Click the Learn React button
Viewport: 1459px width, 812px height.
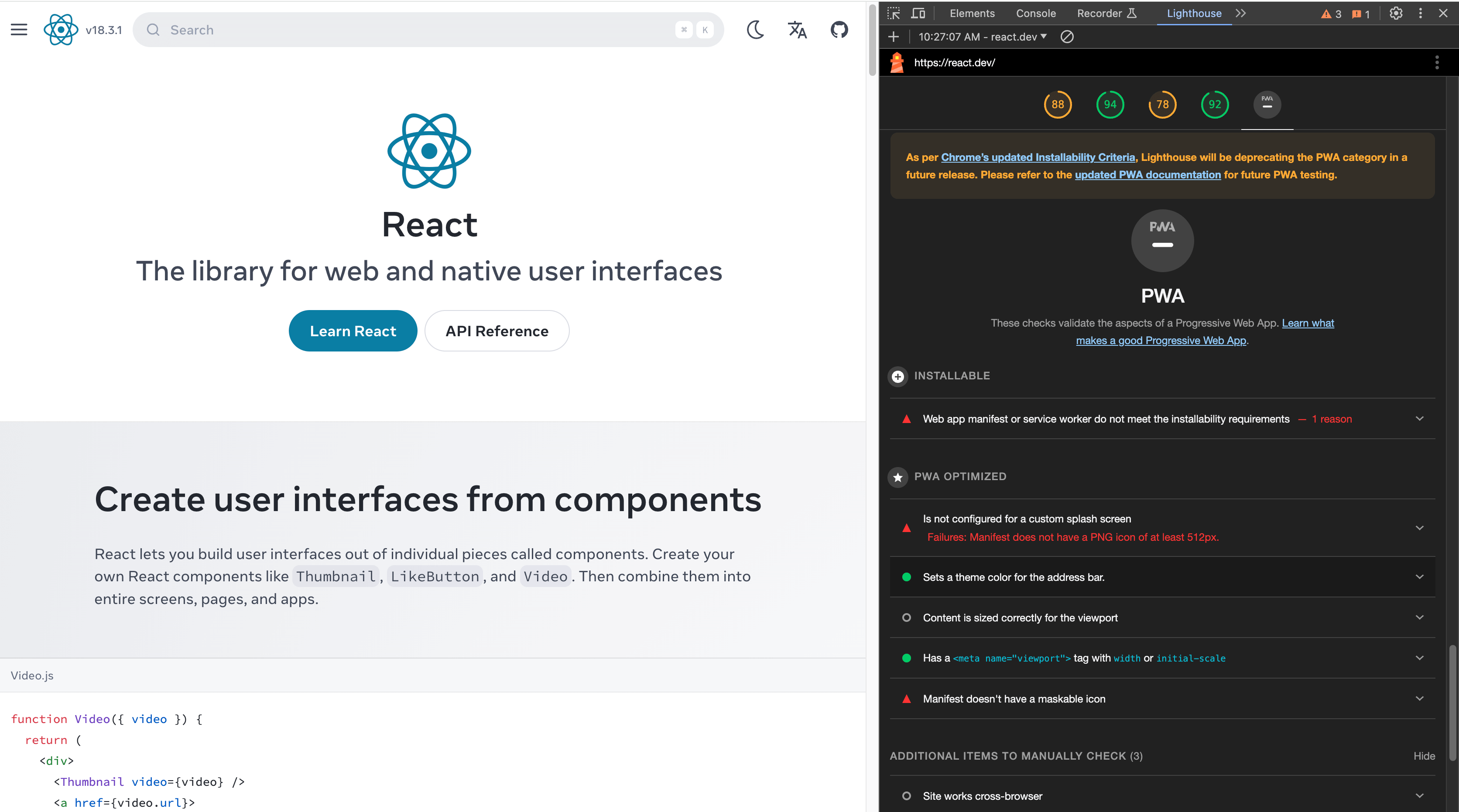(353, 331)
